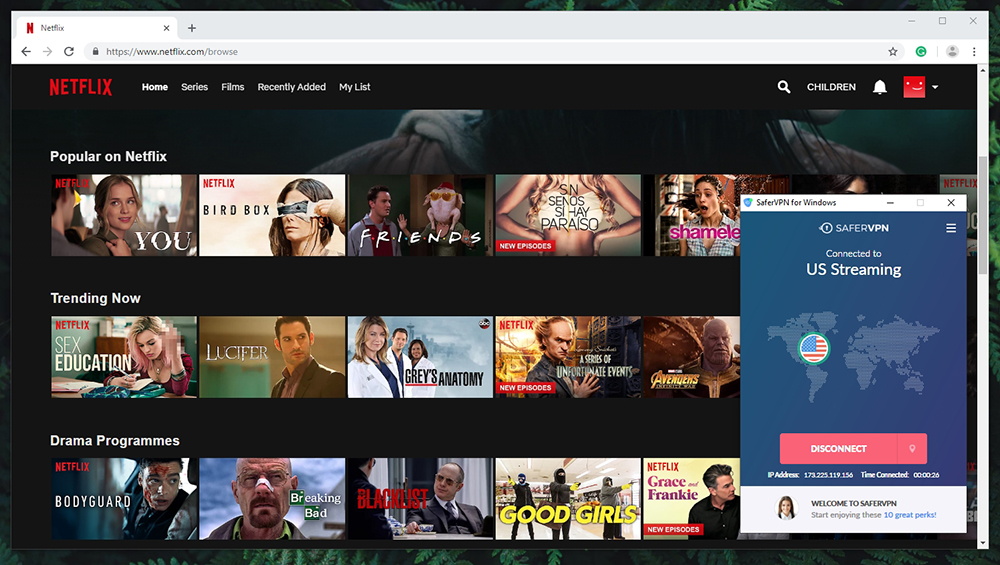Open the Grace and Frankie thumbnail
The image size is (1000, 565).
[x=691, y=499]
